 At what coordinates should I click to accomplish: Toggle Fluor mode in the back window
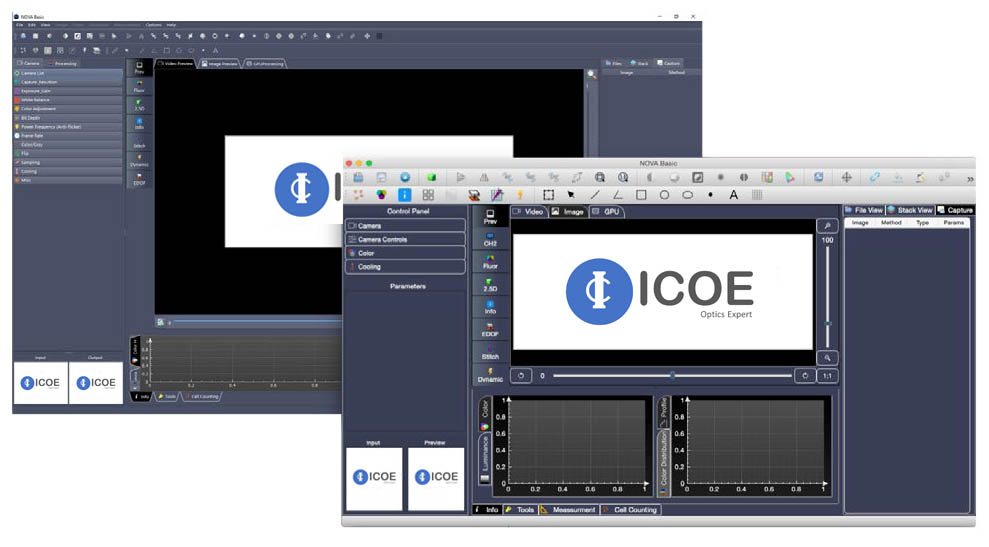pyautogui.click(x=139, y=86)
